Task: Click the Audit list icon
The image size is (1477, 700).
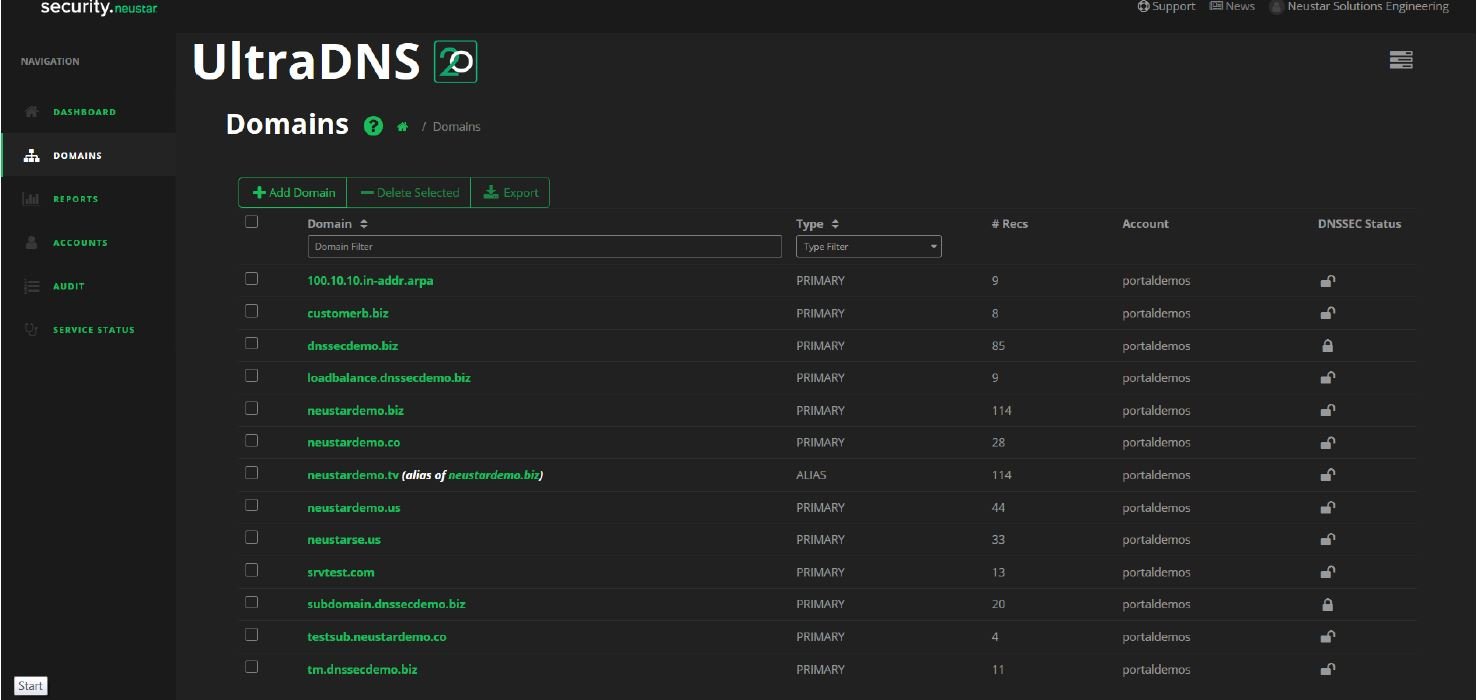Action: tap(31, 286)
